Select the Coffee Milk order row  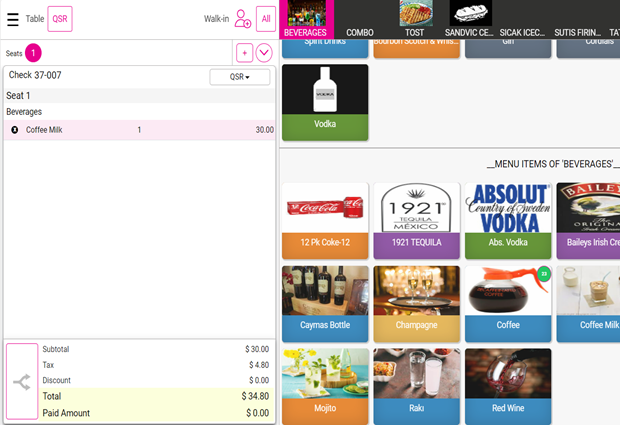click(138, 130)
